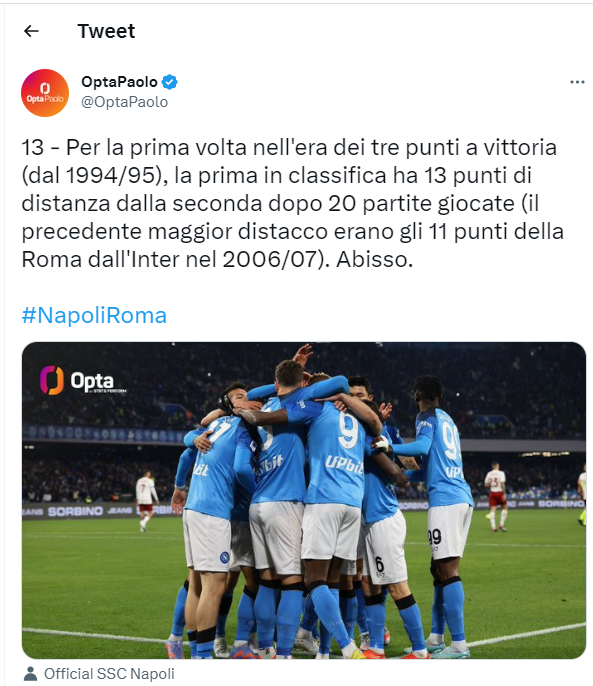The width and height of the screenshot is (593, 686).
Task: Click the person icon beside Official SSC Napoli
Action: [x=30, y=674]
